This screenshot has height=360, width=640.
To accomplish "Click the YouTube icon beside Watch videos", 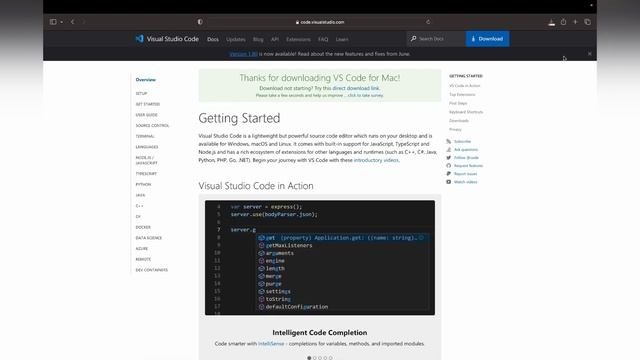I will 449,182.
